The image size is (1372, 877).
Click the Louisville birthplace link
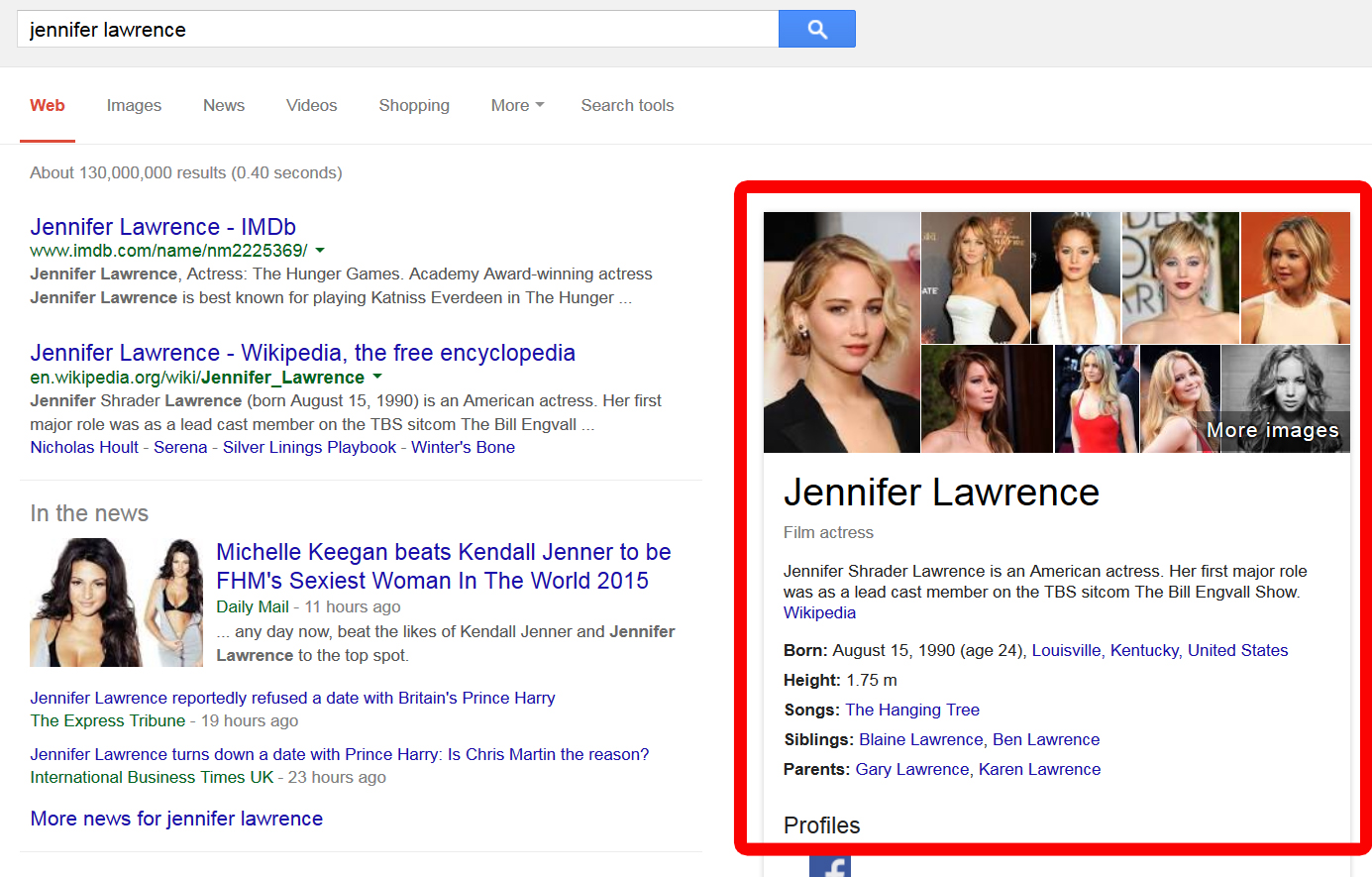click(x=1066, y=650)
